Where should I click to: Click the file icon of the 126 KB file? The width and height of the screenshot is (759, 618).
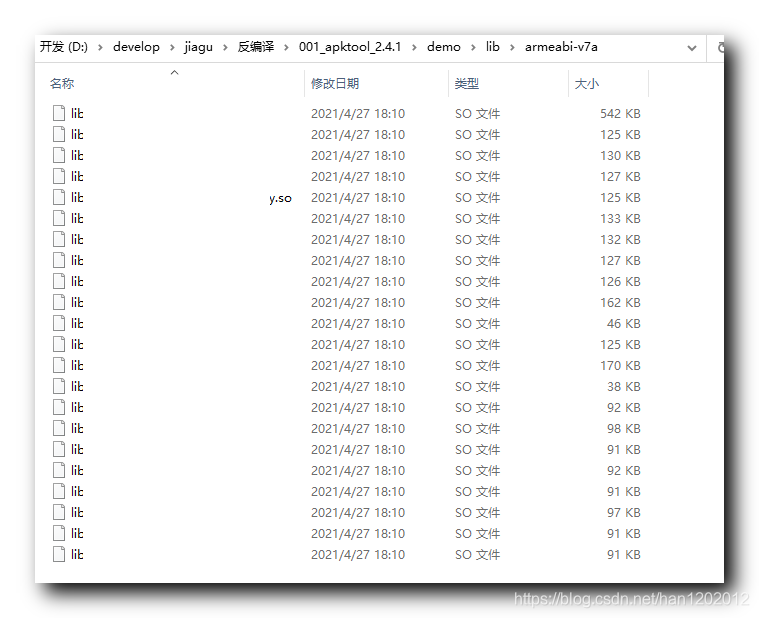[59, 281]
